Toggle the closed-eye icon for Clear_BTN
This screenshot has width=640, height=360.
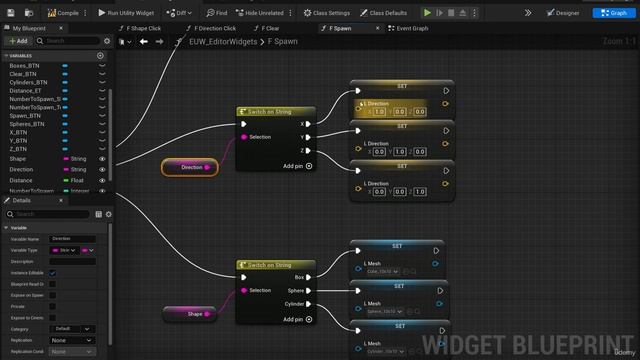pyautogui.click(x=102, y=74)
